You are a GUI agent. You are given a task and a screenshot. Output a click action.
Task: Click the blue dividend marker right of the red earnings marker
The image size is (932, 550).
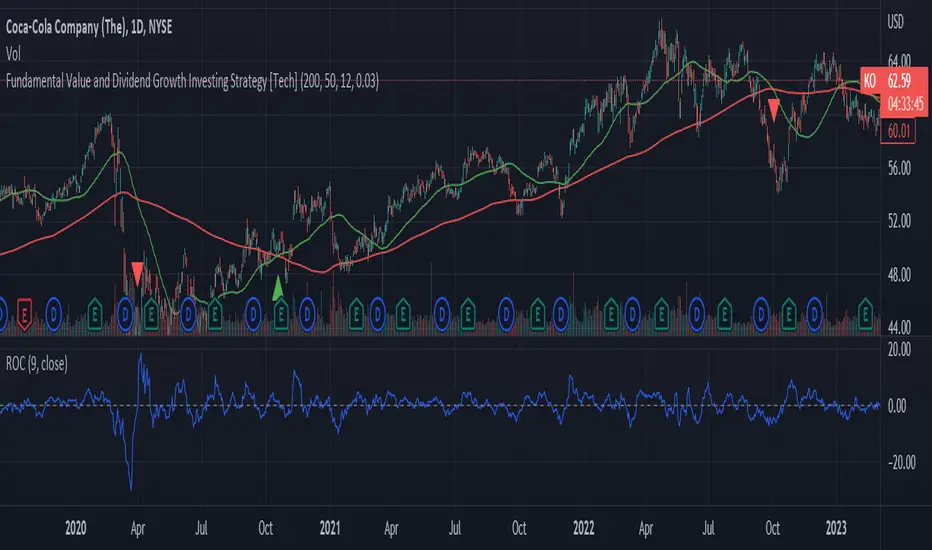[x=53, y=312]
